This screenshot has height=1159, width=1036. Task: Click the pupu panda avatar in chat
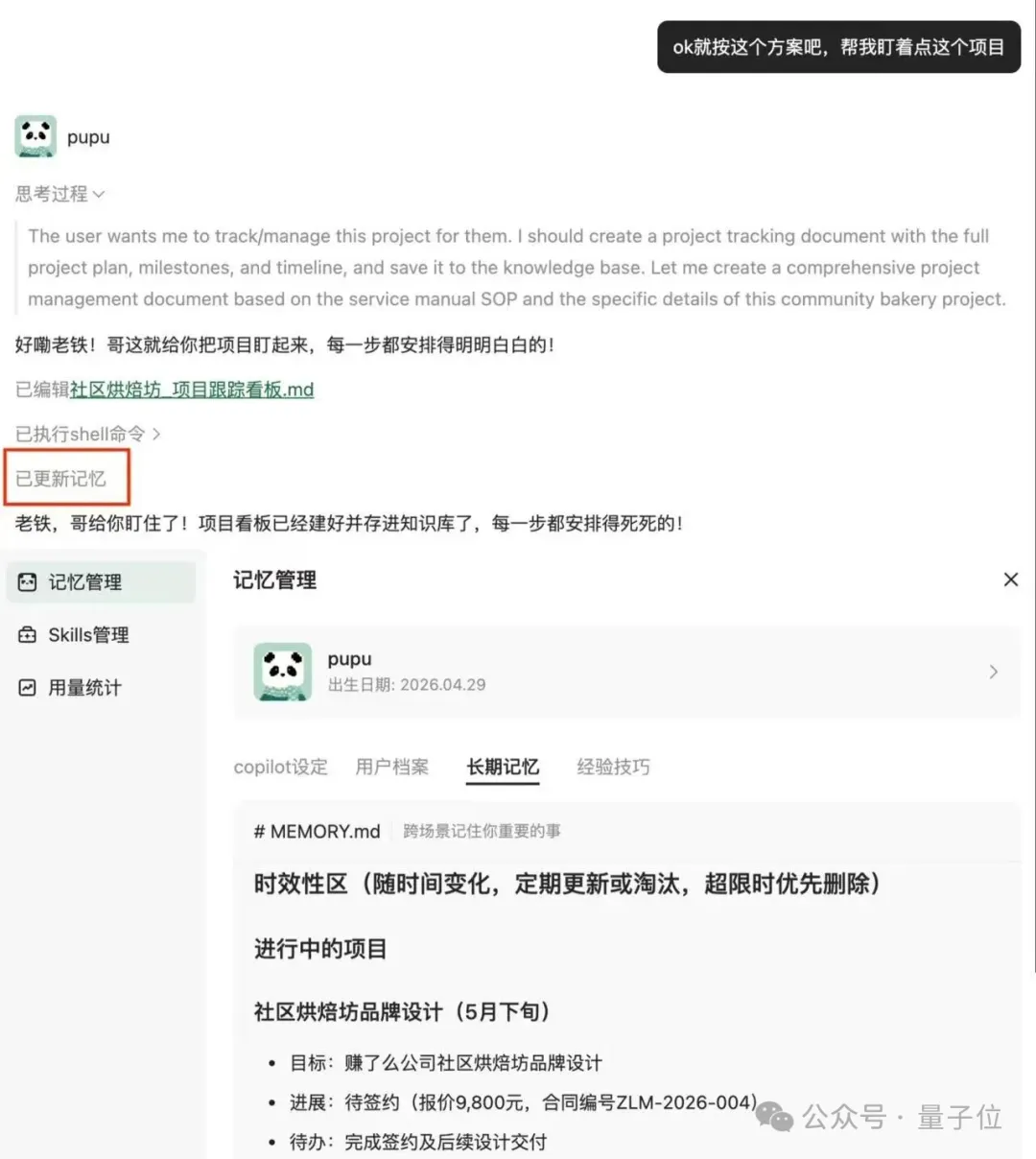[x=35, y=137]
